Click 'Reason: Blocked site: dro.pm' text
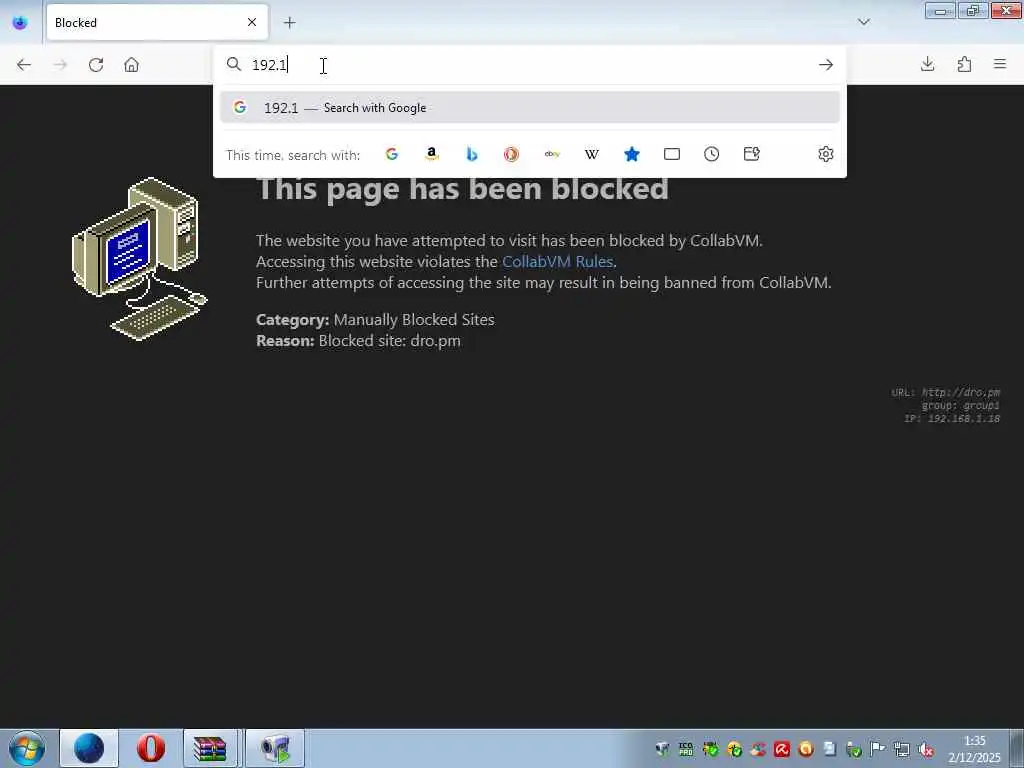Viewport: 1024px width, 768px height. pyautogui.click(x=359, y=341)
